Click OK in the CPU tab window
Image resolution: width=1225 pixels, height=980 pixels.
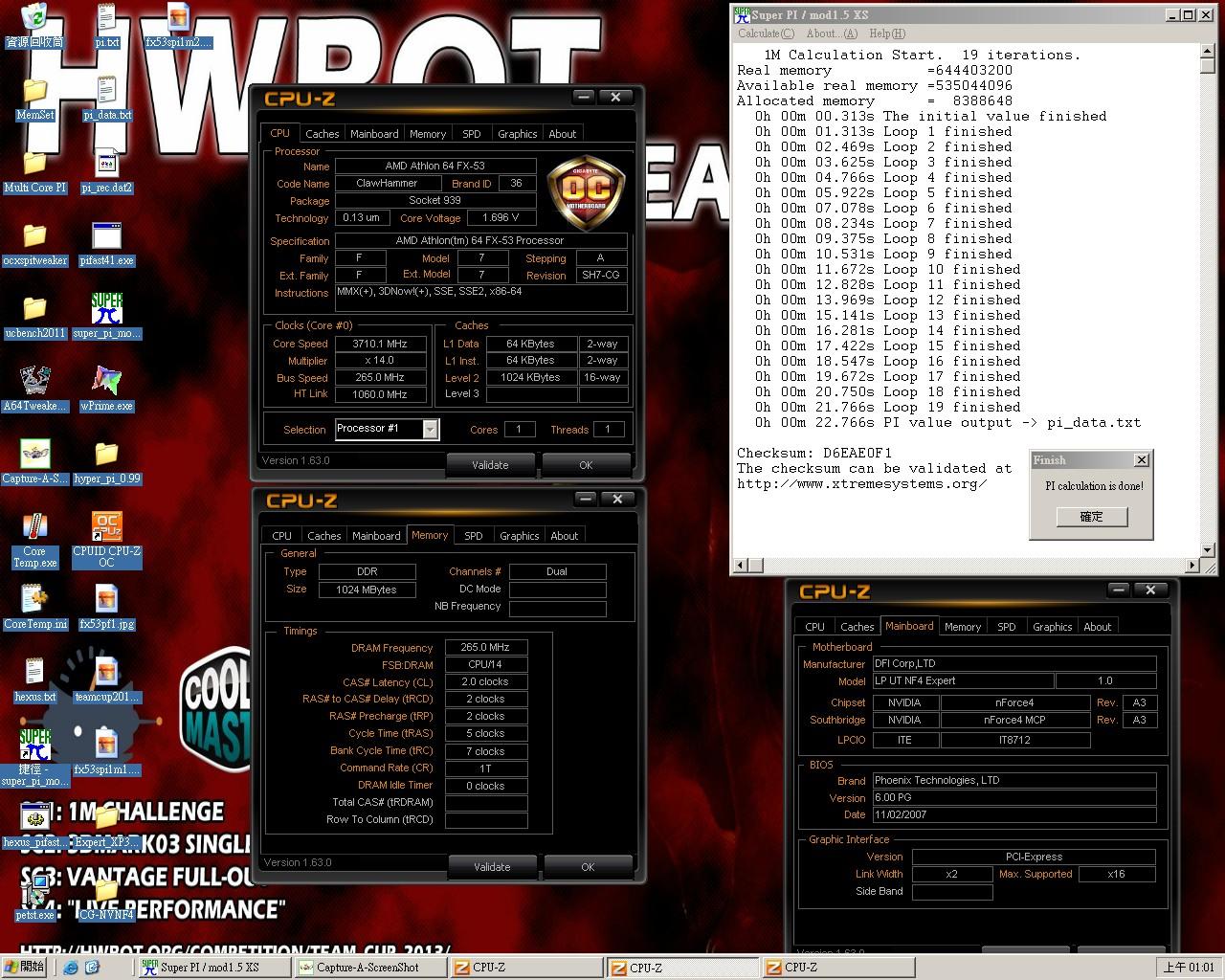pos(586,465)
